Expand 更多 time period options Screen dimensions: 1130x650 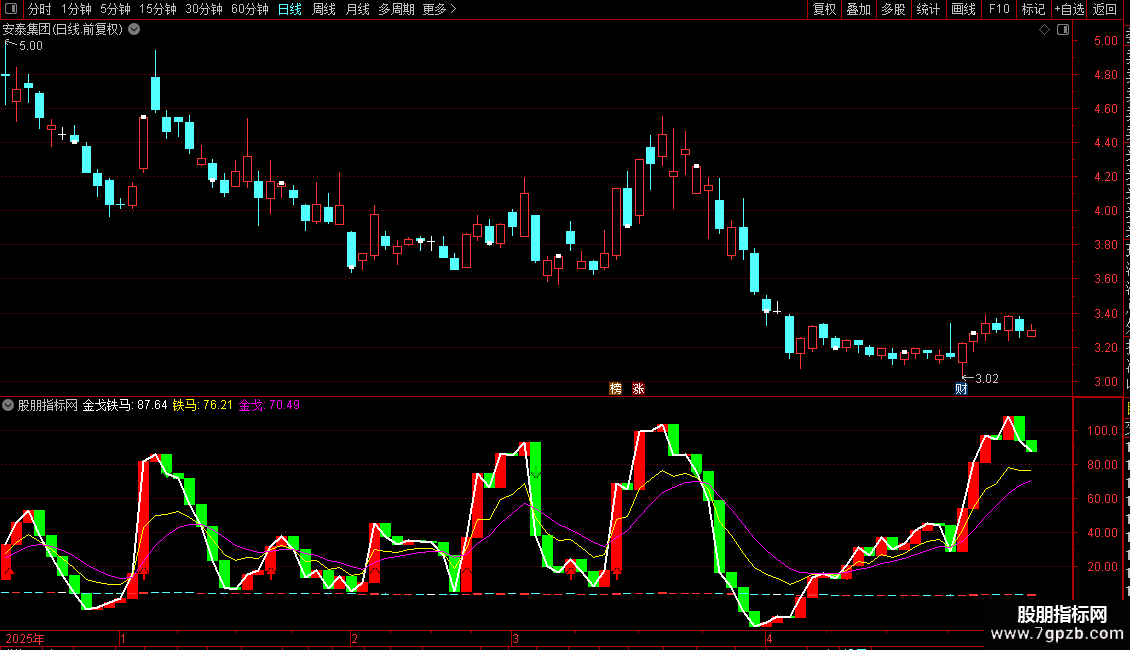click(439, 9)
